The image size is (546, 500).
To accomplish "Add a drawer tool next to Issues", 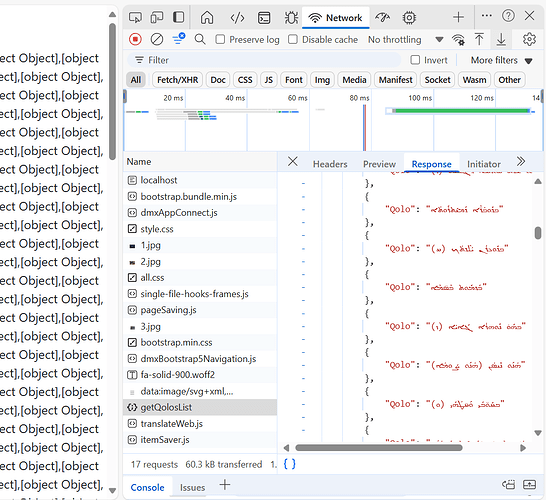I will point(225,485).
